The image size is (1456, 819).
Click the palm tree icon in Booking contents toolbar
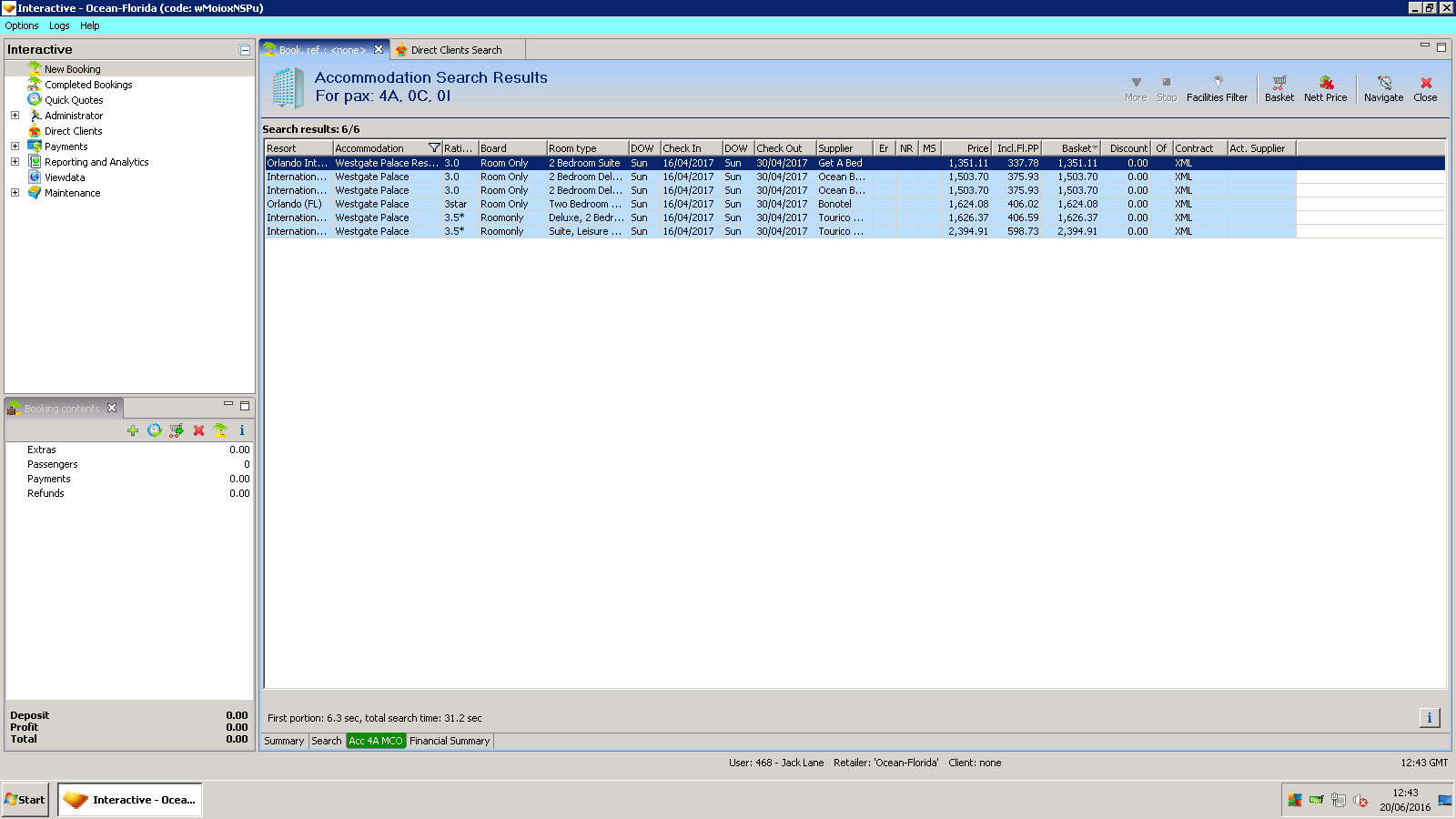coord(220,430)
